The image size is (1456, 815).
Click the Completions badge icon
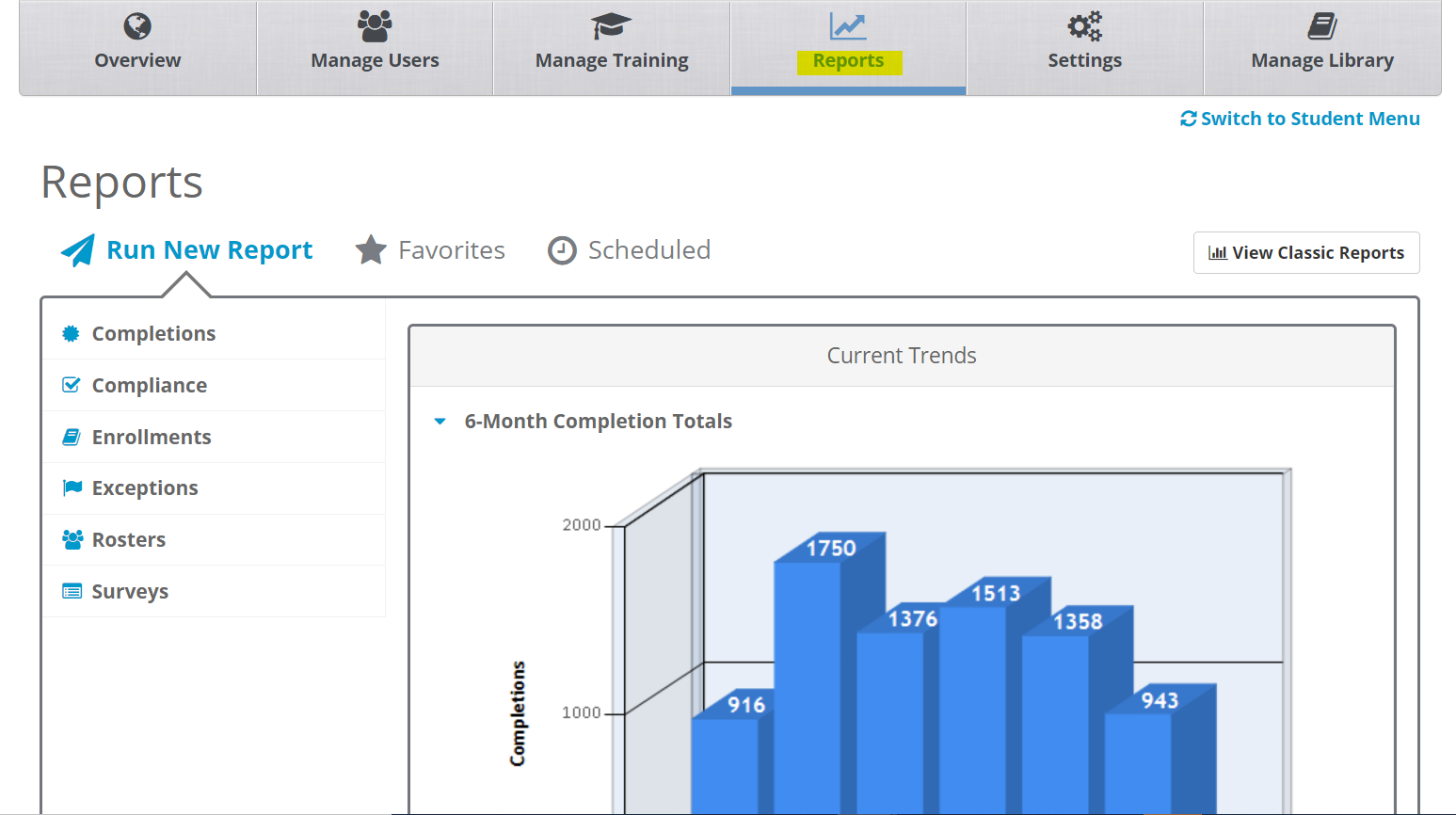click(x=71, y=333)
